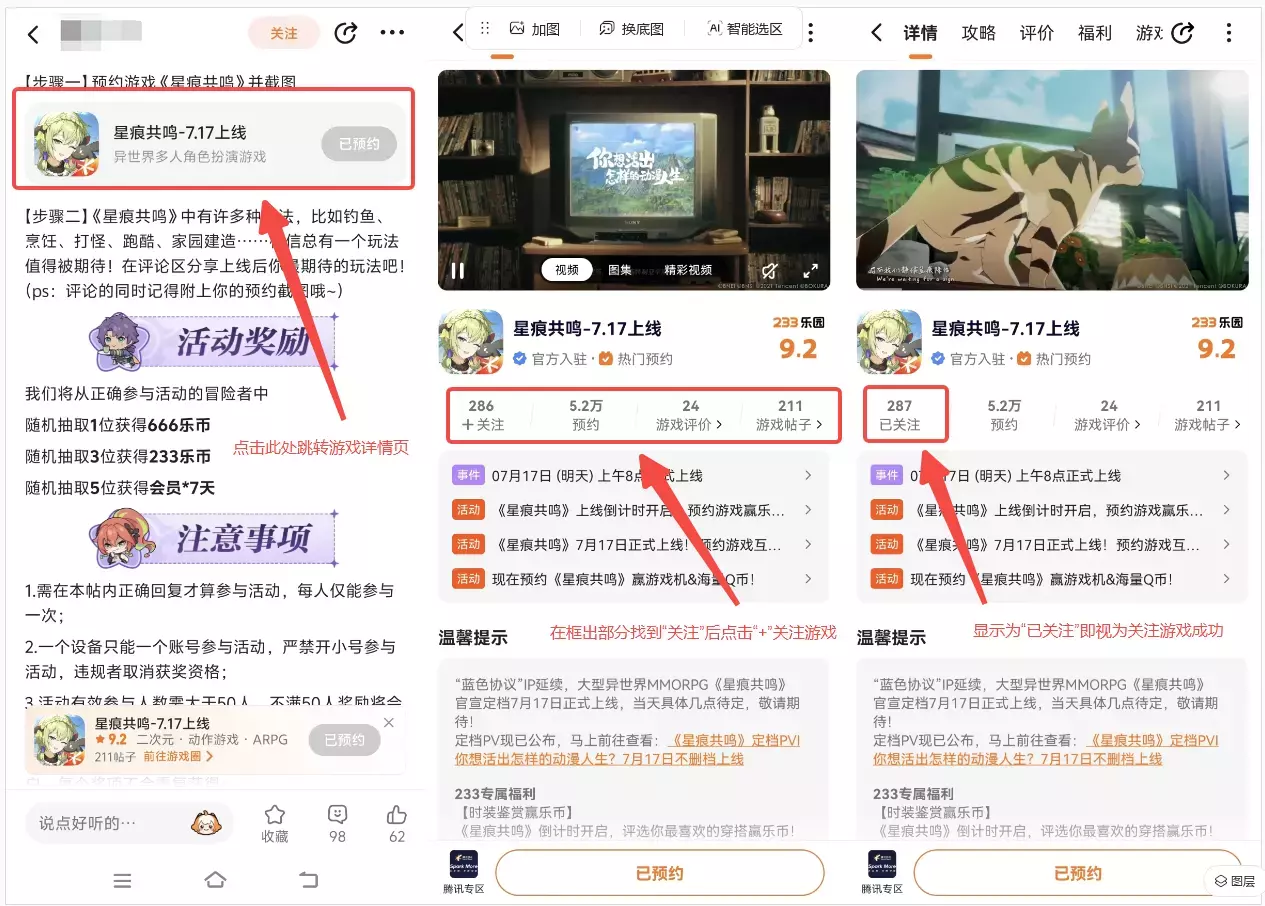The width and height of the screenshot is (1265, 906).
Task: Unfollow the game via 已关注 showing 287
Action: tap(899, 415)
